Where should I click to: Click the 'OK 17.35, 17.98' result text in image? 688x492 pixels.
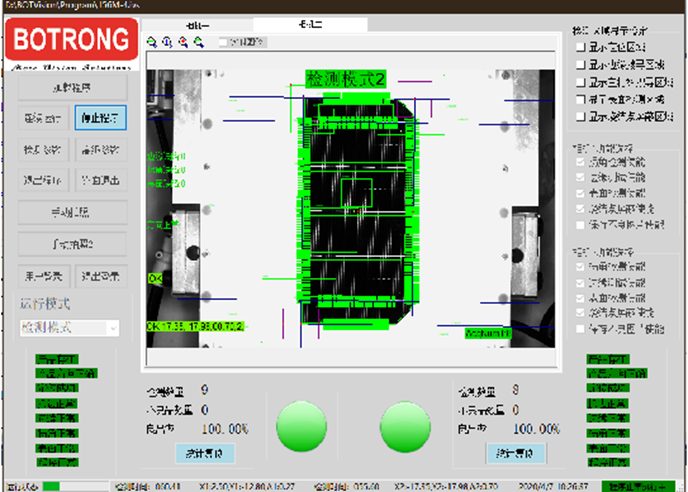(x=196, y=327)
